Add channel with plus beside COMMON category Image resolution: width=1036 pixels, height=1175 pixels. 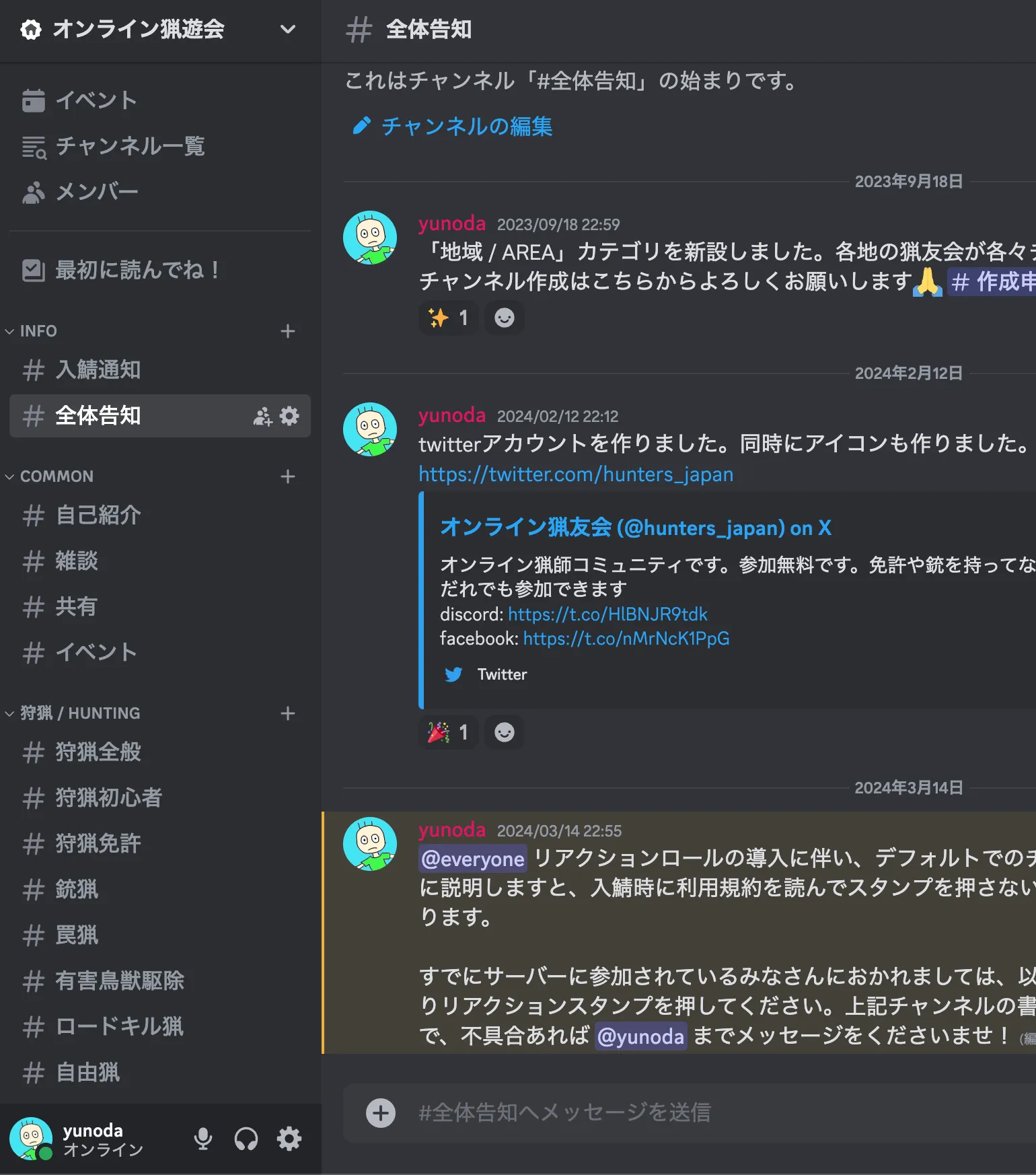coord(288,476)
